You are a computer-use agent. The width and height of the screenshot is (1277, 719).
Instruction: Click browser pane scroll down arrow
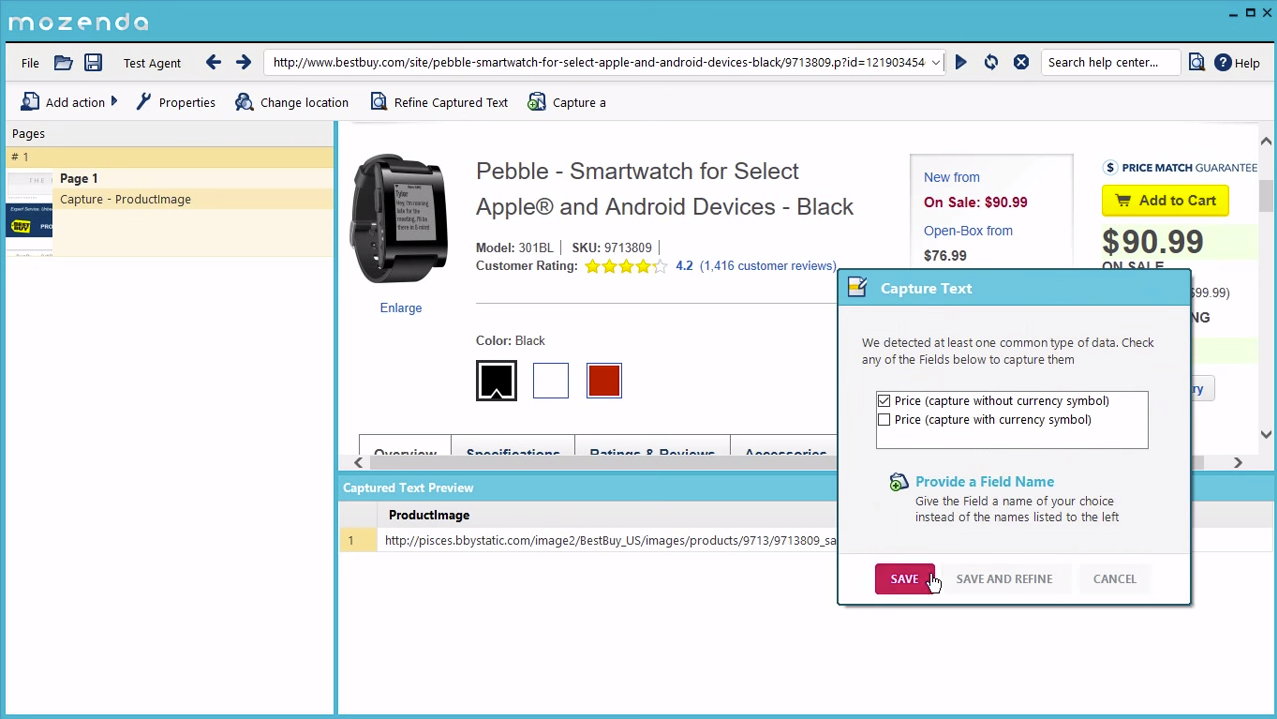1266,434
